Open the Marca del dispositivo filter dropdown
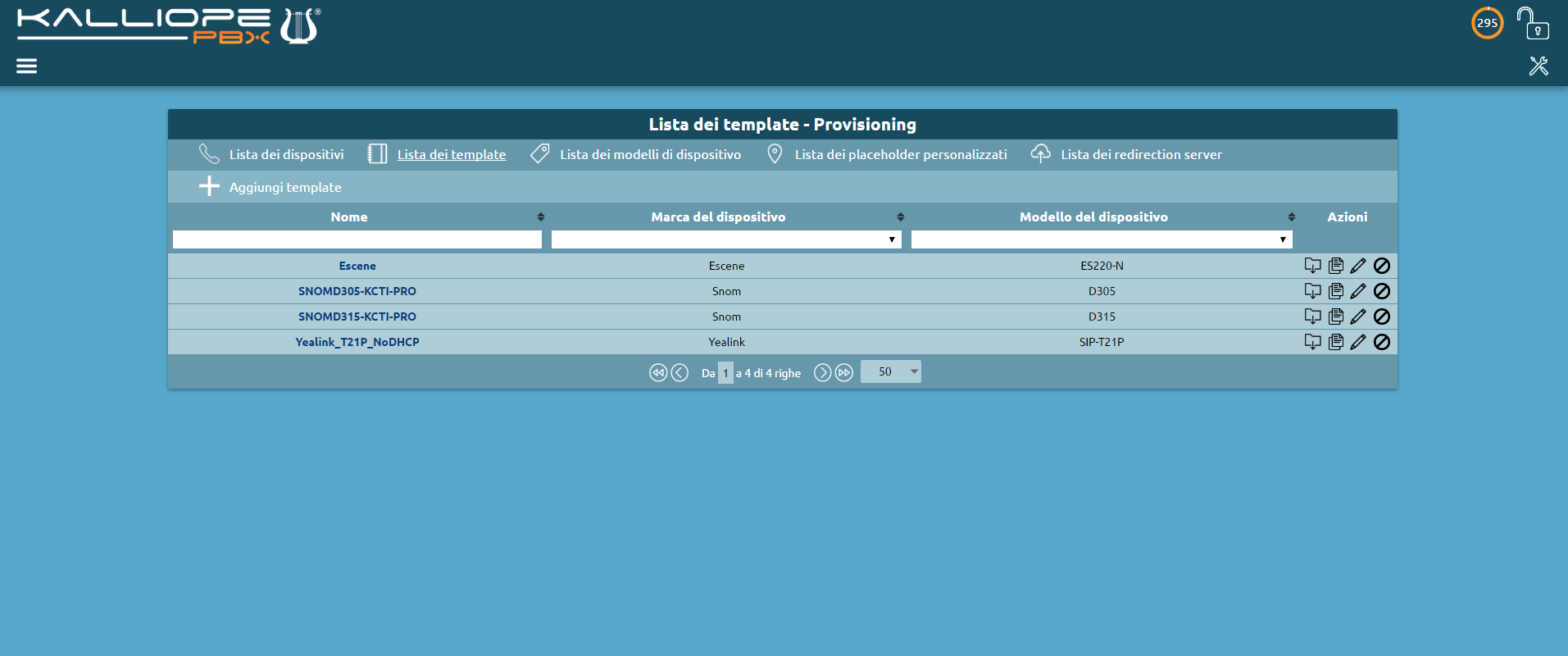This screenshot has width=1568, height=656. tap(726, 239)
